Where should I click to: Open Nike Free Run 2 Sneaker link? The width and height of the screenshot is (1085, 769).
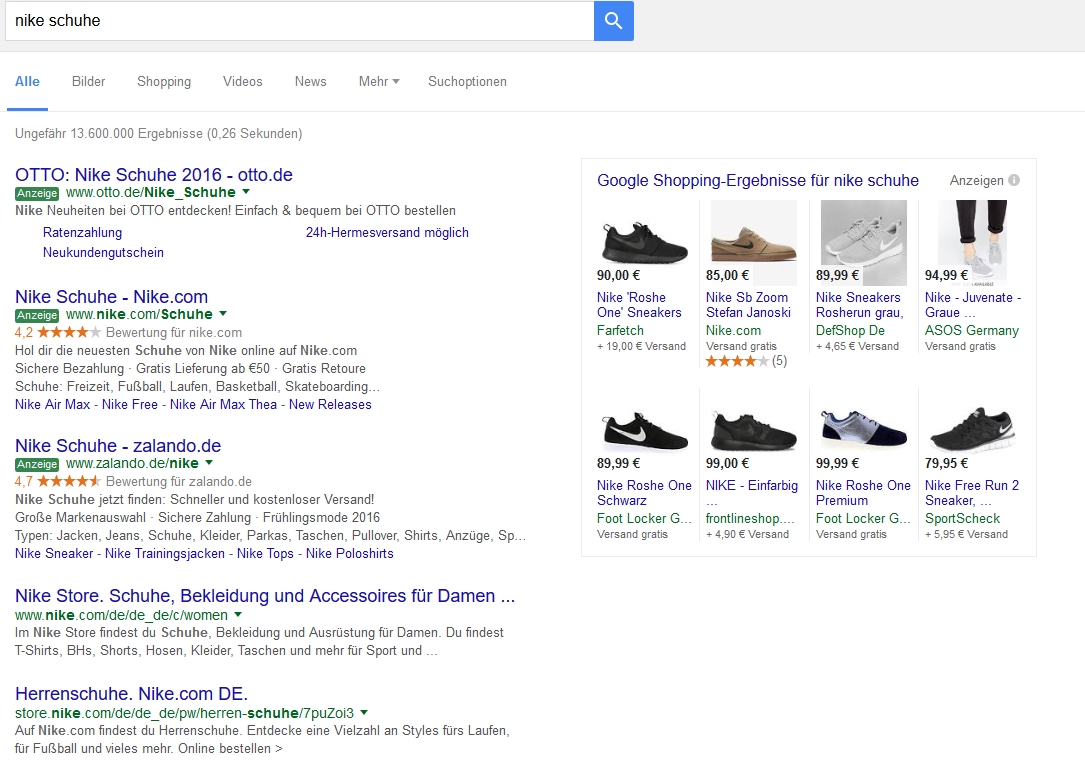(972, 493)
